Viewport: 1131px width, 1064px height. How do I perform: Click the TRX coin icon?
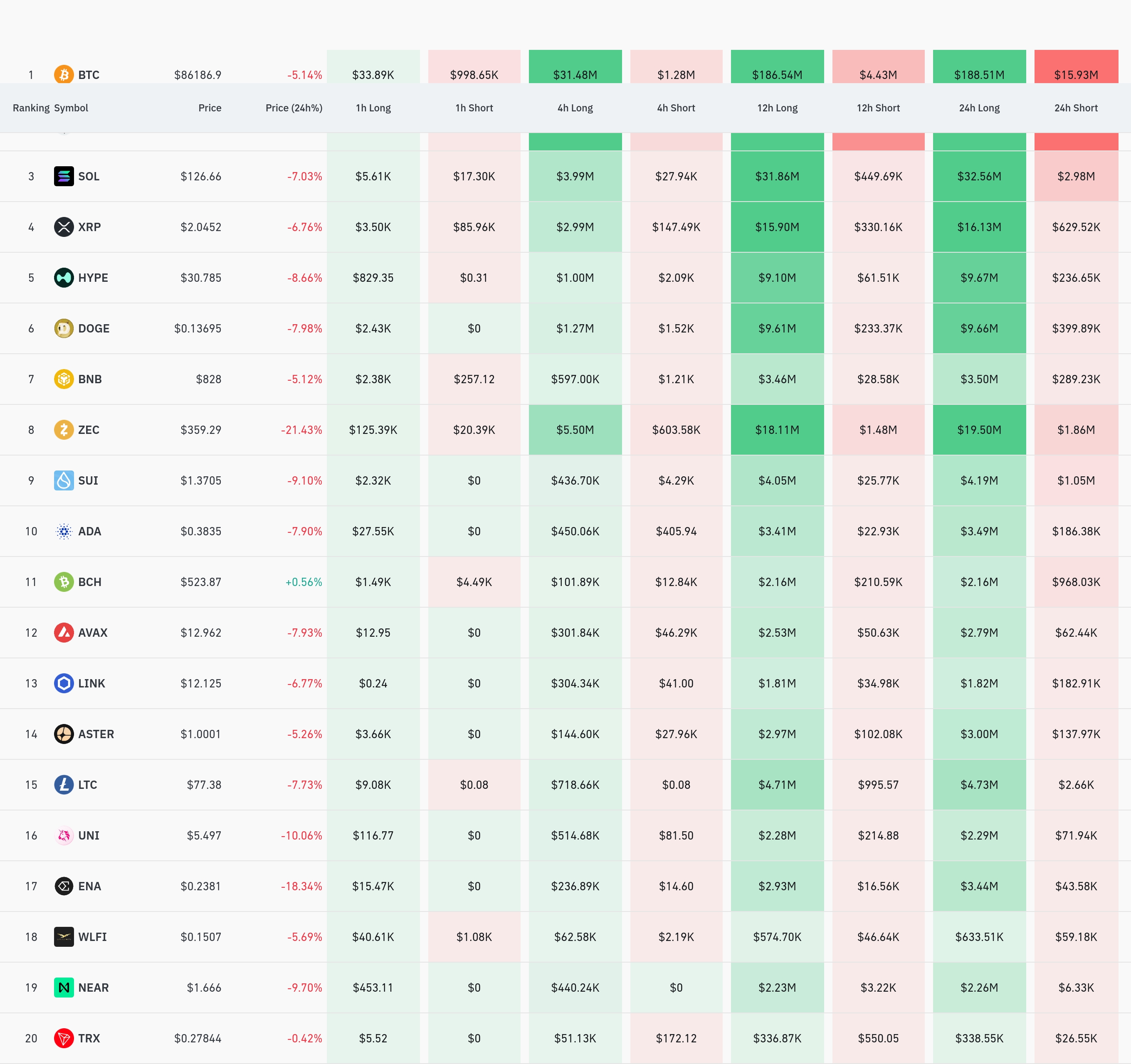pyautogui.click(x=64, y=1038)
